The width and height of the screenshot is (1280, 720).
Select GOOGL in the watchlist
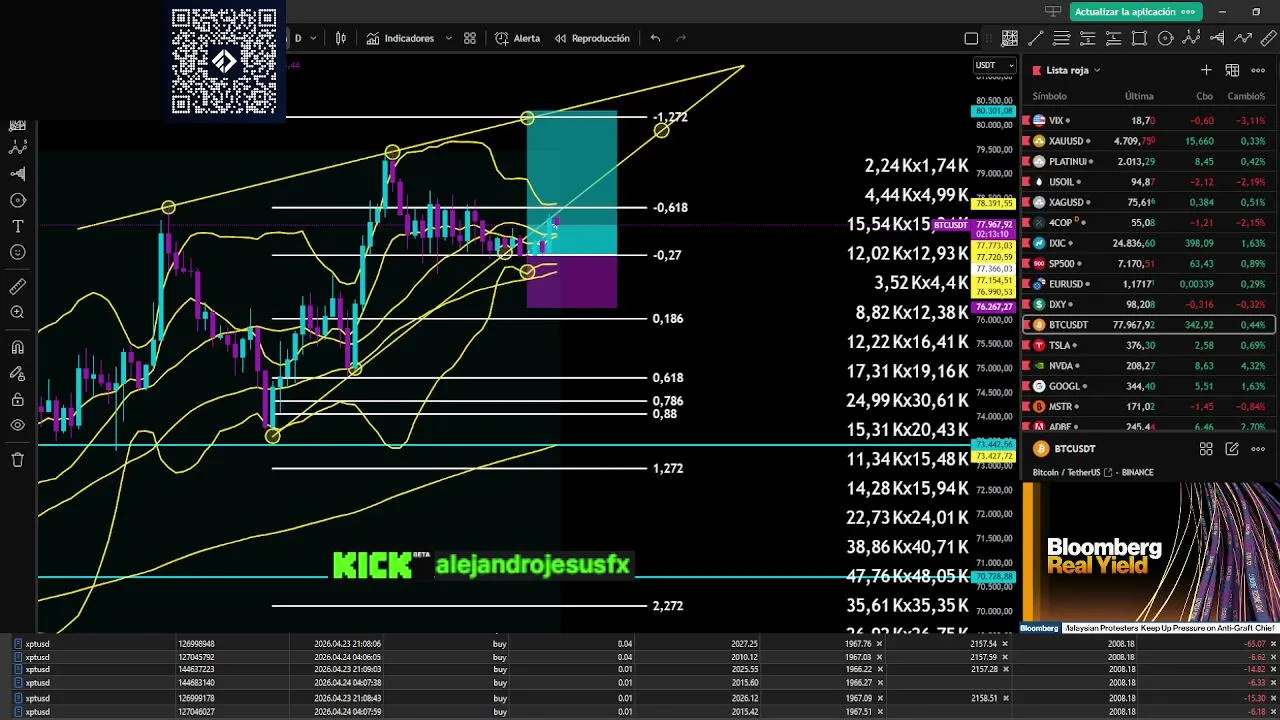1149,386
